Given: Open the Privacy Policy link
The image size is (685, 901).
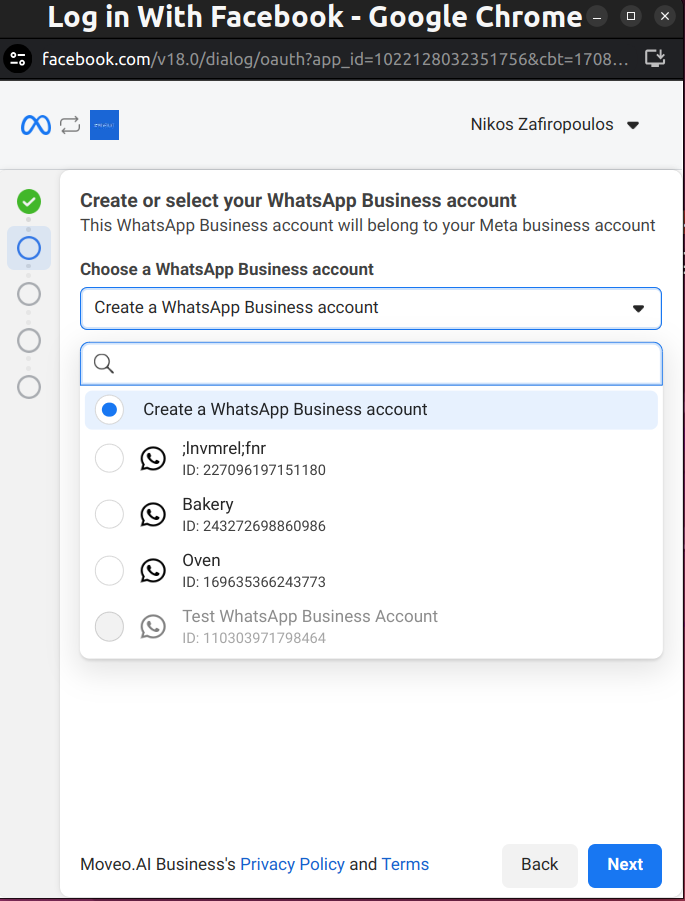Looking at the screenshot, I should click(x=292, y=864).
